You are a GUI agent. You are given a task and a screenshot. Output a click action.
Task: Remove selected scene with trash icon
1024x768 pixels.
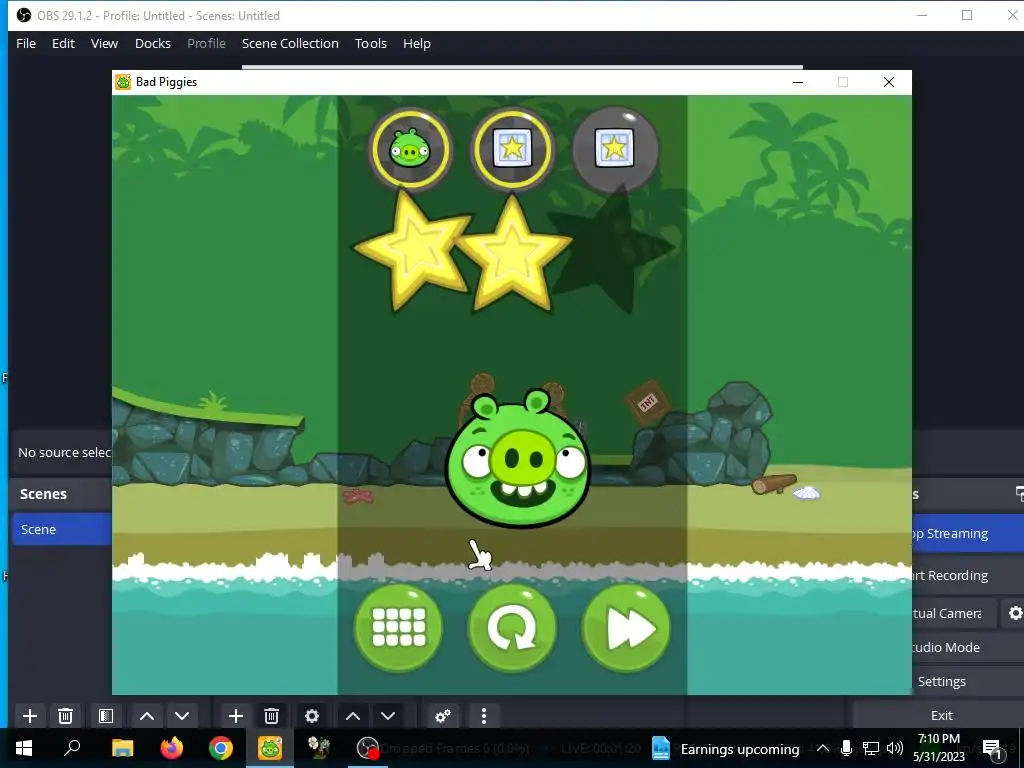(x=65, y=716)
